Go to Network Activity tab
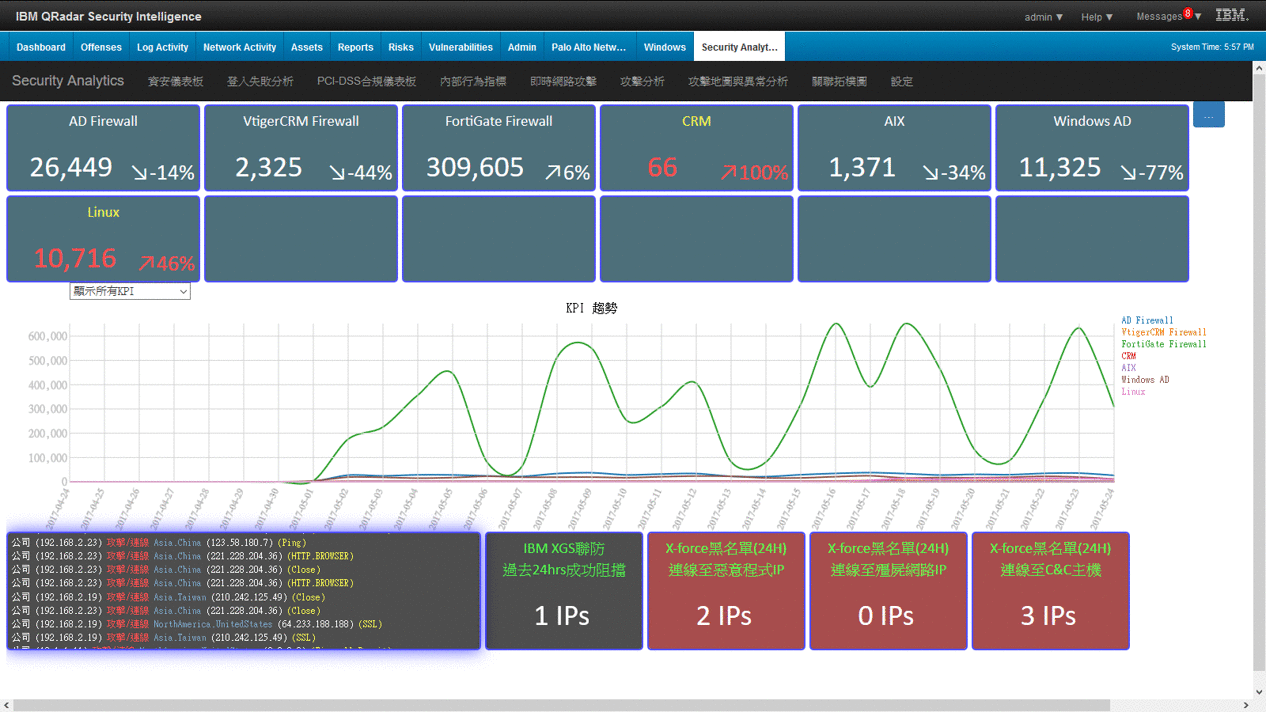1266x712 pixels. tap(240, 47)
